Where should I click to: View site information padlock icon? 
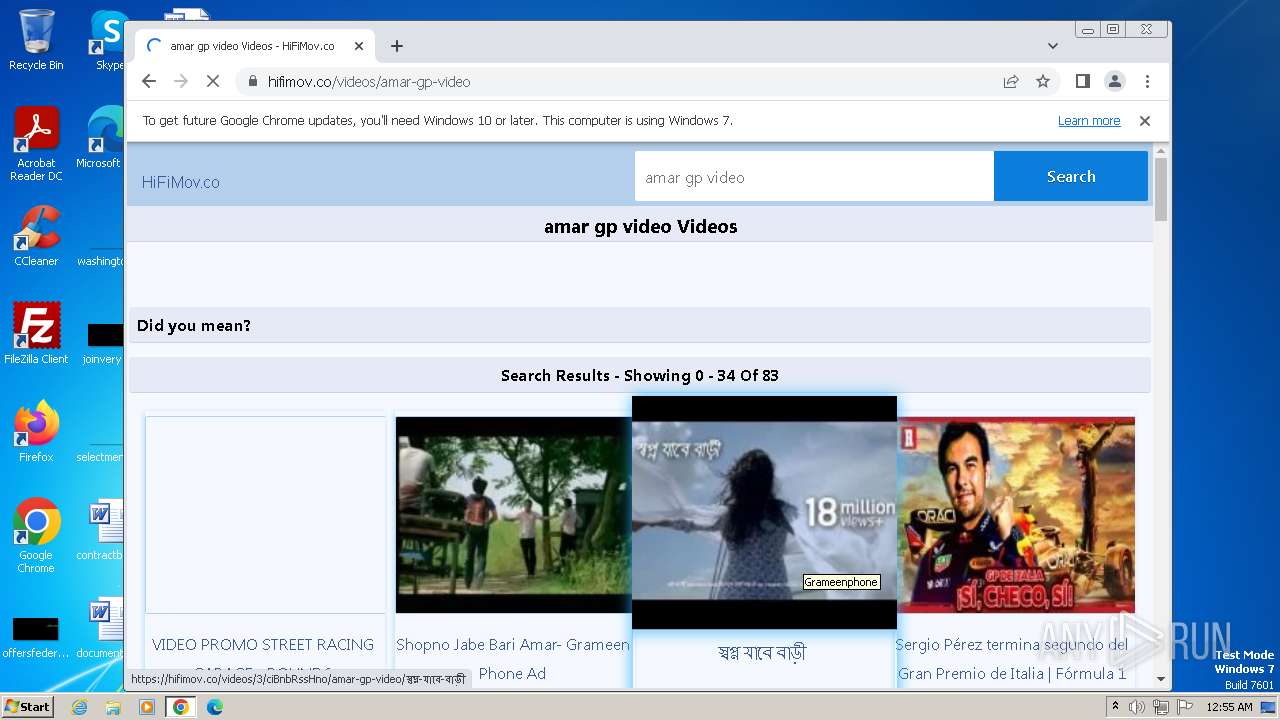[252, 82]
